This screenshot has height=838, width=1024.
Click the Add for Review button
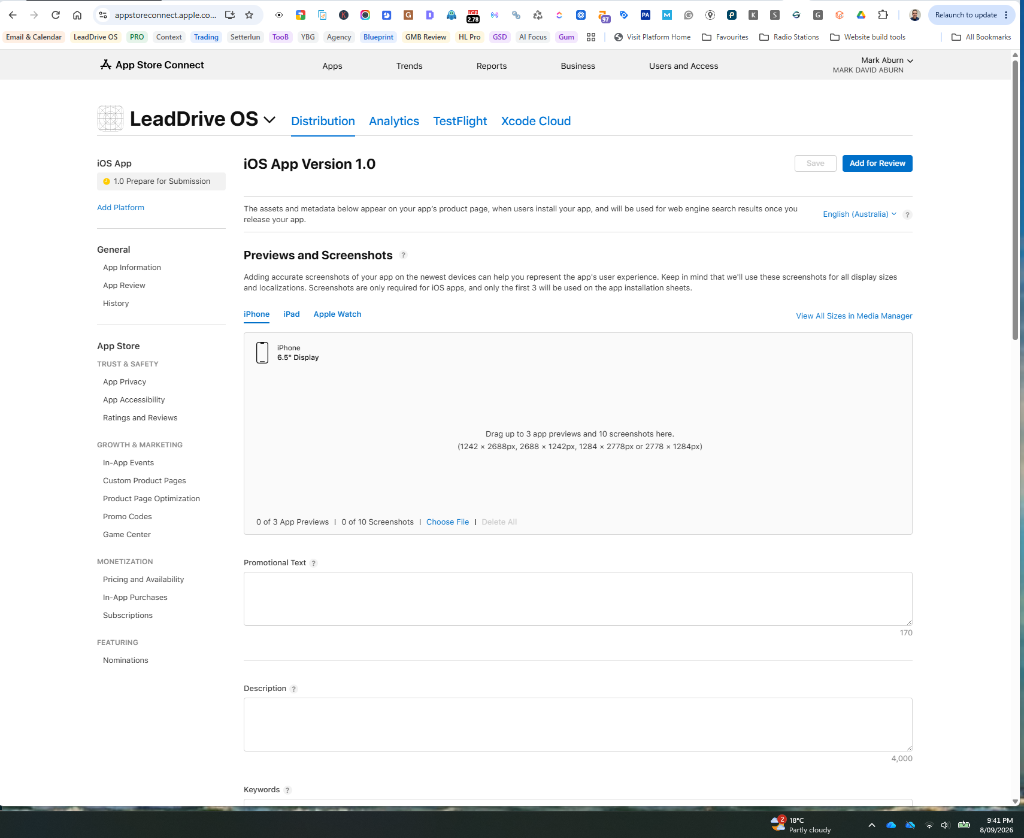(877, 163)
